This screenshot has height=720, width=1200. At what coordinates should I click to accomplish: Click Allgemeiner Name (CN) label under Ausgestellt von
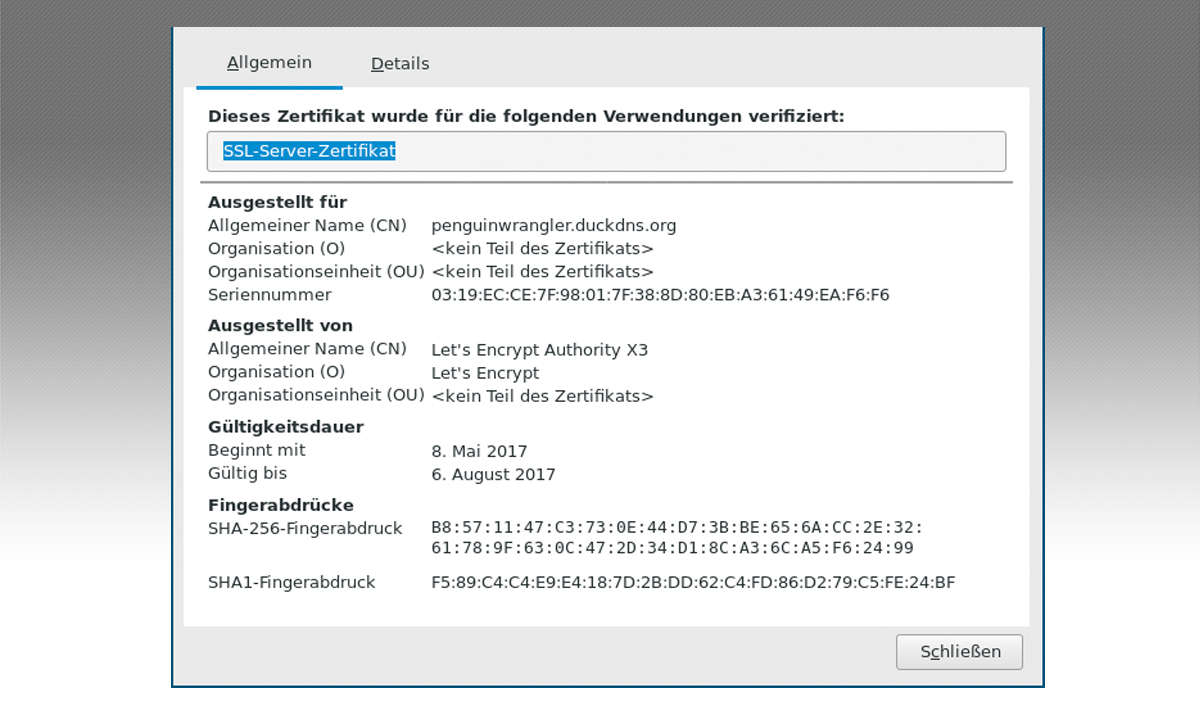pos(308,349)
